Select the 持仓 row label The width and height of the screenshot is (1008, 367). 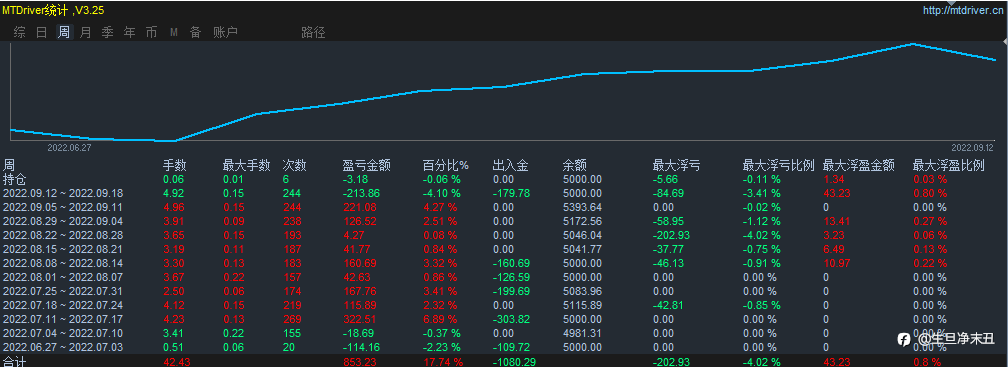click(15, 179)
